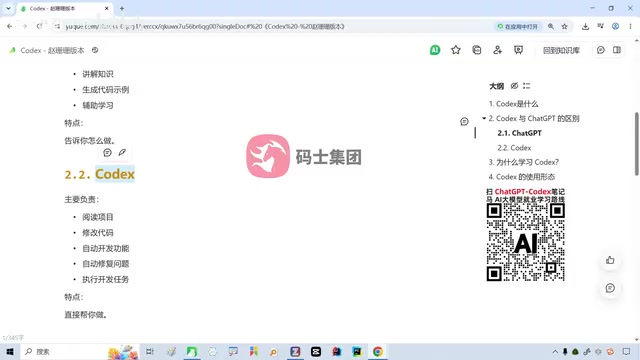Click the edit pencil icon above Codex heading
Viewport: 640px width, 360px height.
tap(122, 152)
